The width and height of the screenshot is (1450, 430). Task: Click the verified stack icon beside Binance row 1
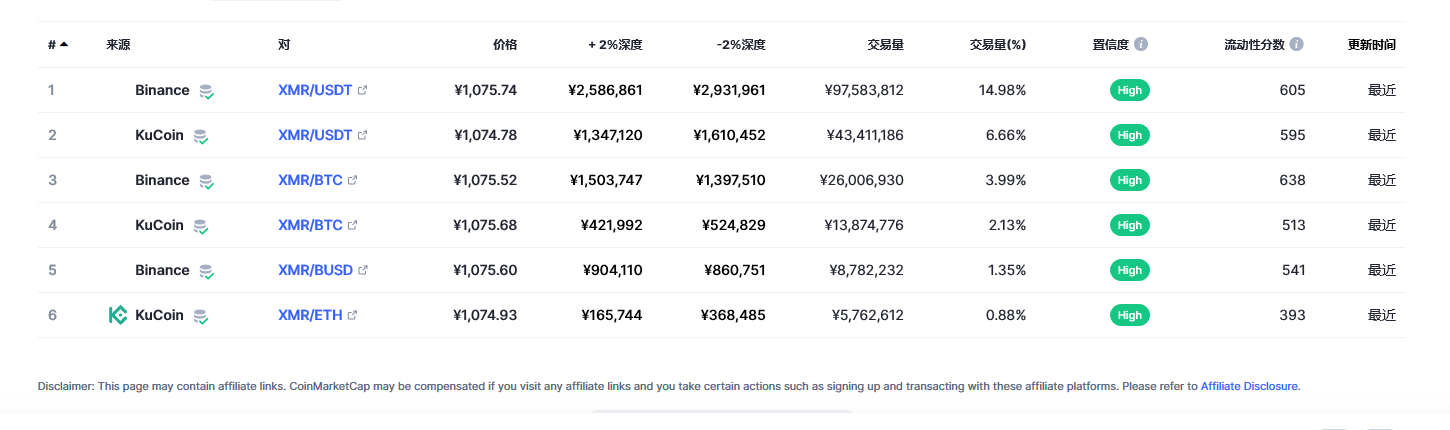click(206, 91)
